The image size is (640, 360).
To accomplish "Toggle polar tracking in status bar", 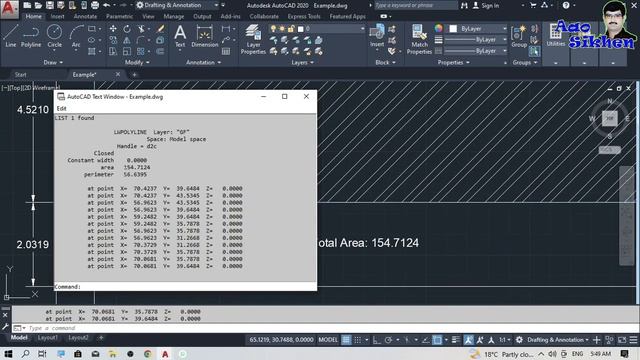I will [388, 340].
